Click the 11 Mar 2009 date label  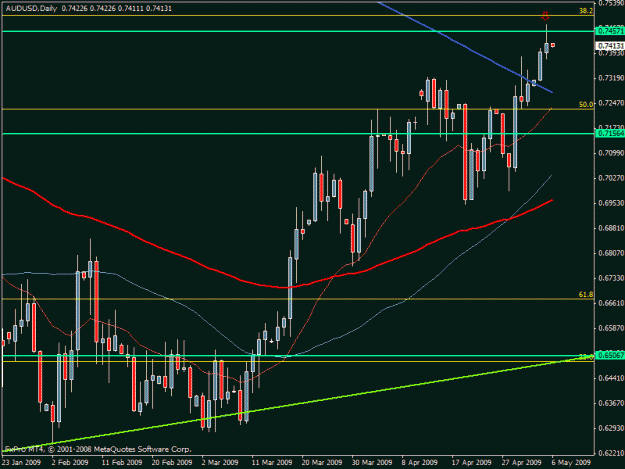coord(272,463)
